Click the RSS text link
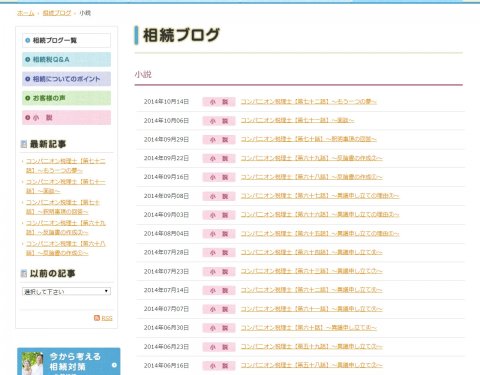Screen dimensions: 480x375 click(107, 318)
